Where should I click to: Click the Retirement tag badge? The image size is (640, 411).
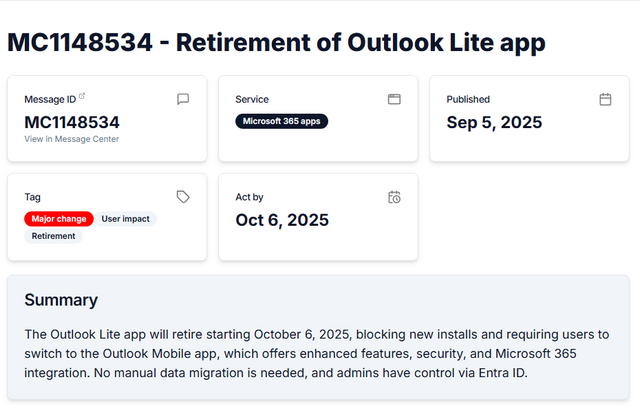[54, 236]
